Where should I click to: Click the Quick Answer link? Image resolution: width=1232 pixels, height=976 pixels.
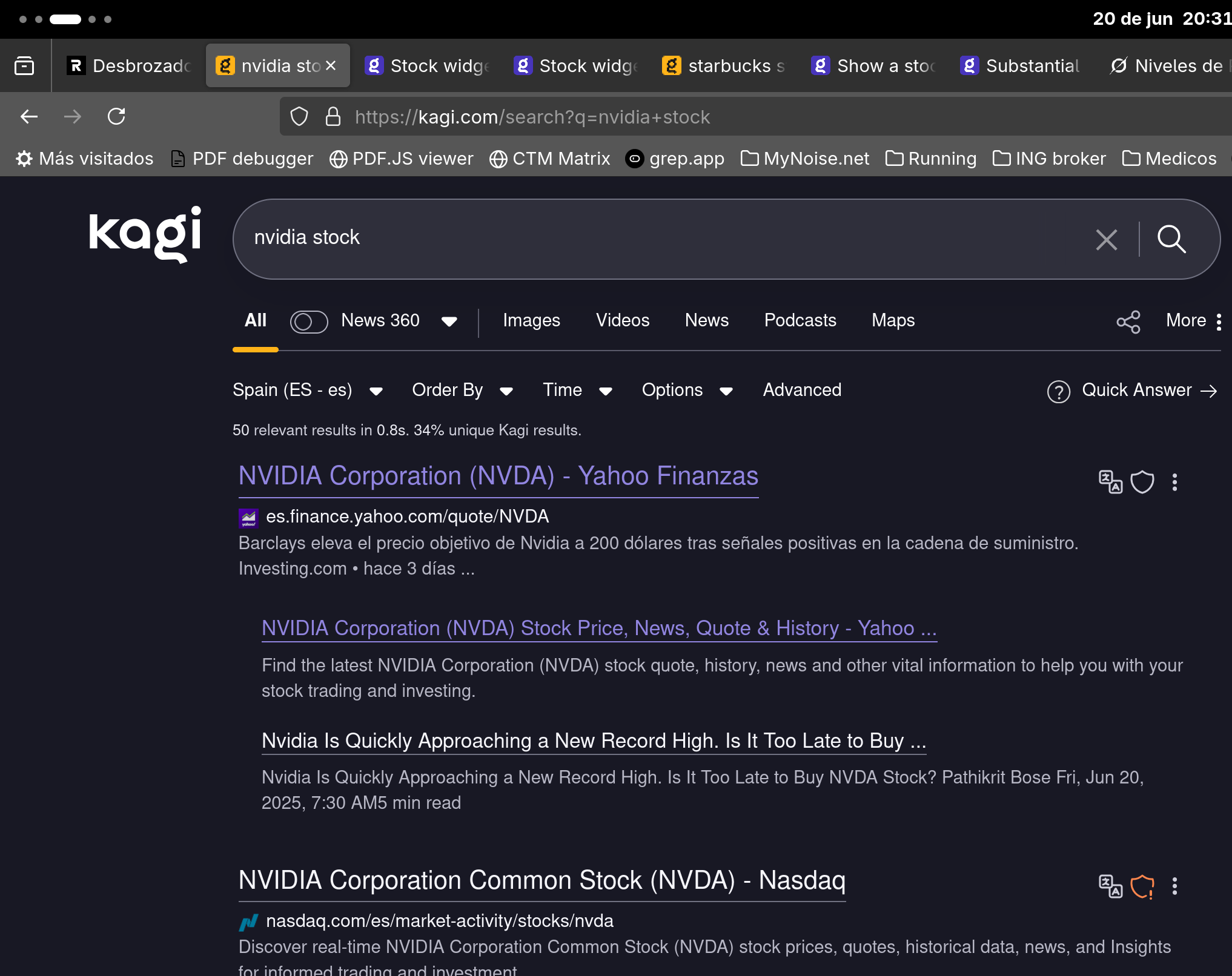point(1136,391)
